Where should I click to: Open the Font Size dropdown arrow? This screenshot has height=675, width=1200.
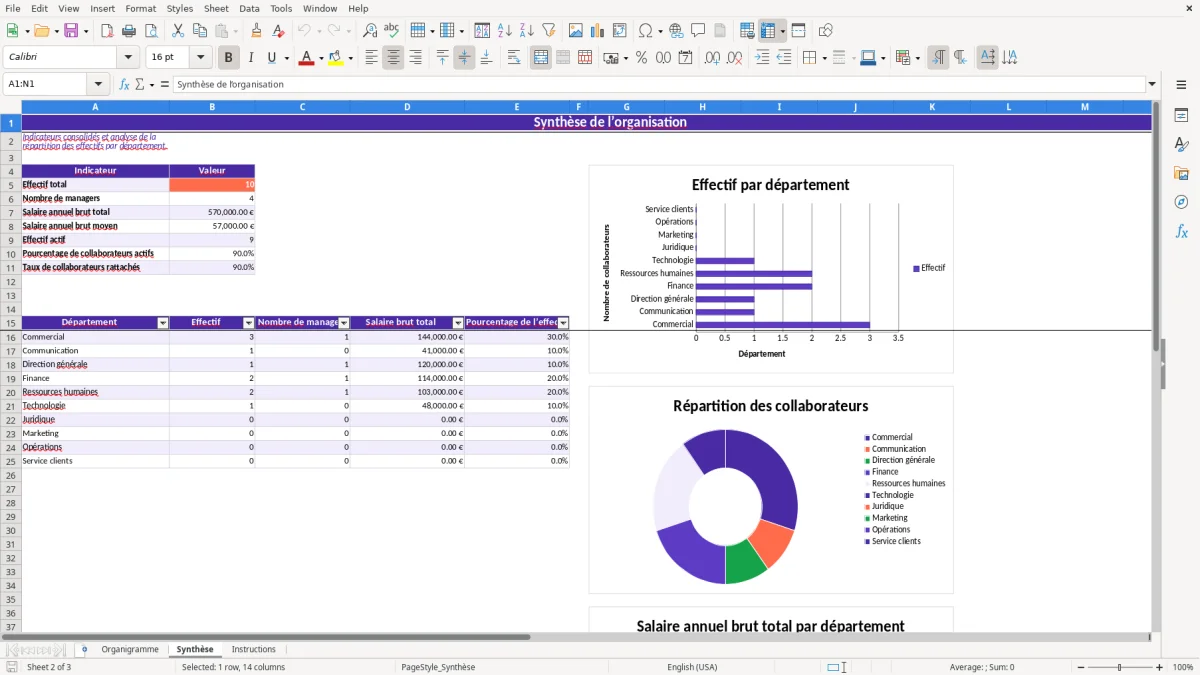[x=200, y=58]
